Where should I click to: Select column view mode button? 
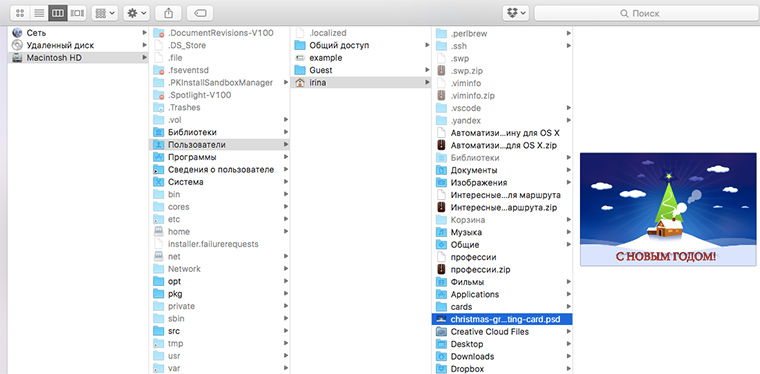[x=58, y=13]
